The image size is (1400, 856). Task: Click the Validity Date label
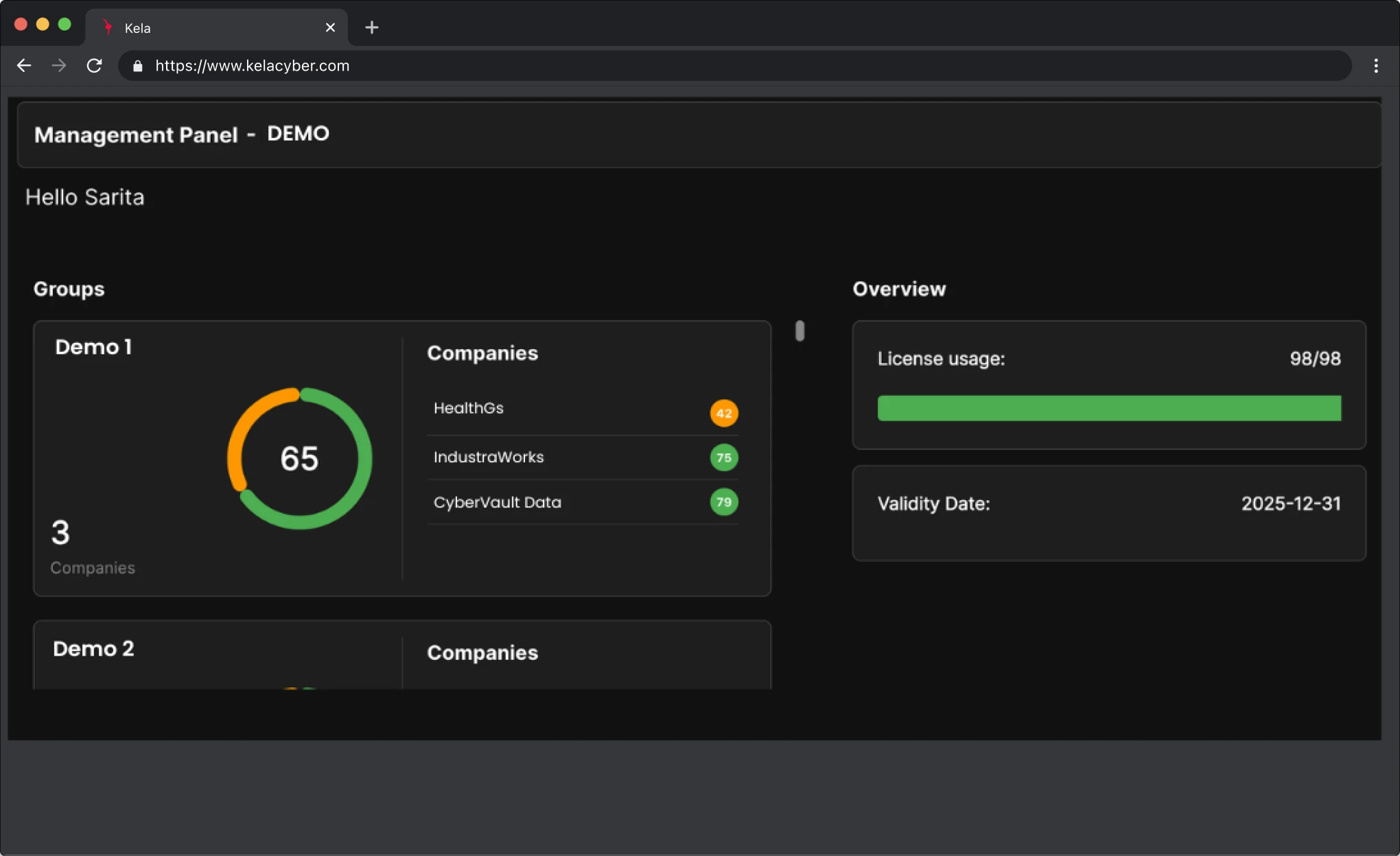tap(933, 504)
